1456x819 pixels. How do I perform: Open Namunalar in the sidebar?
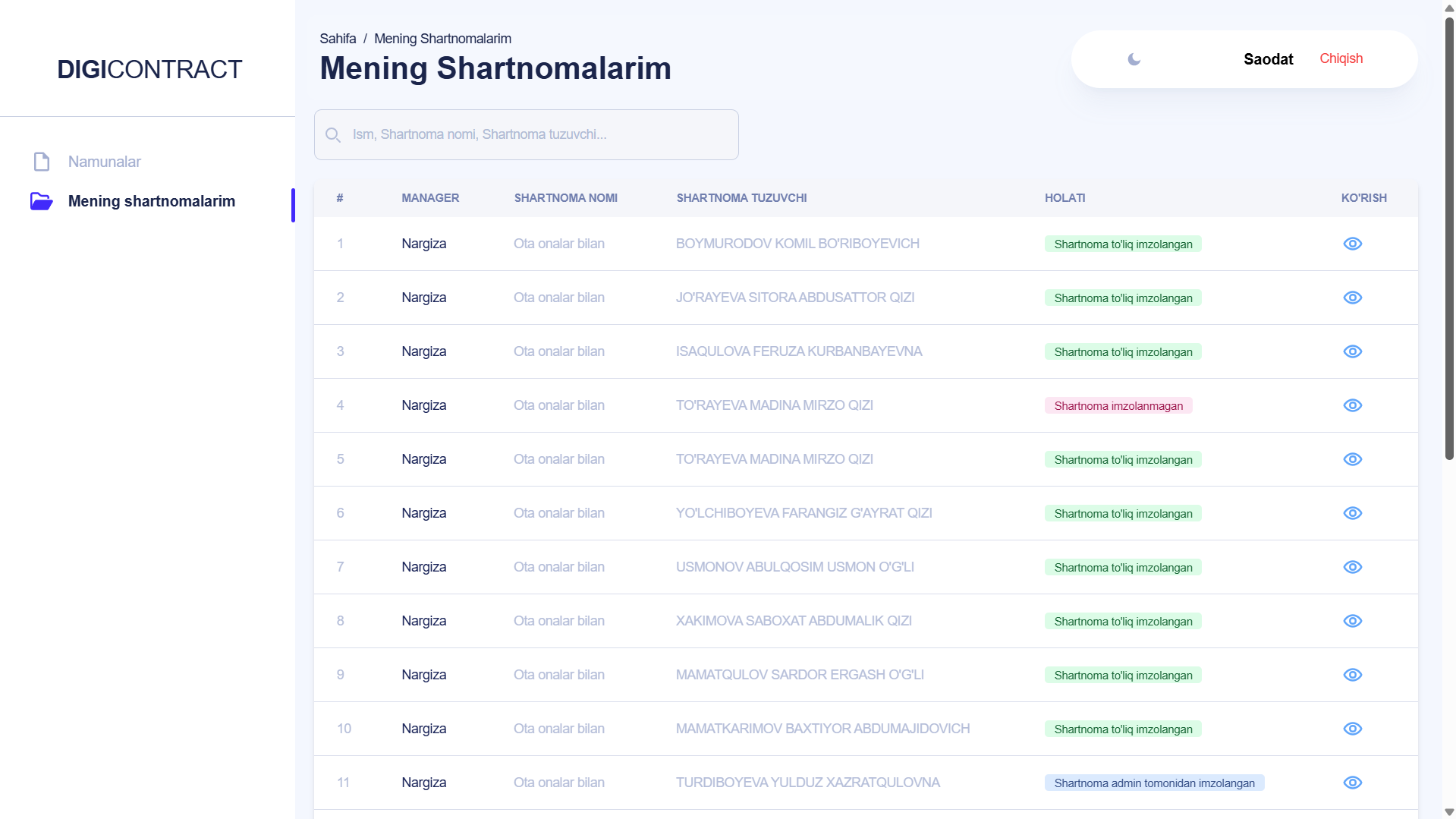click(104, 162)
